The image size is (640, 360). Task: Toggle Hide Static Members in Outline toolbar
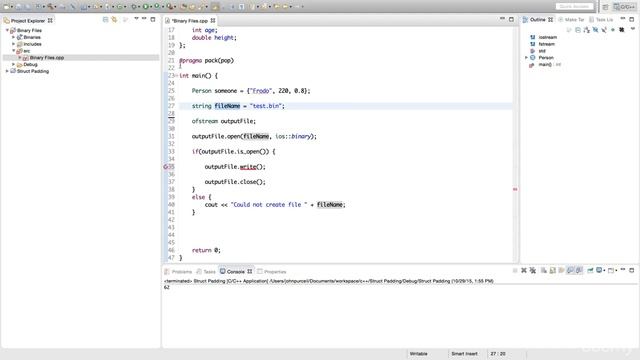coord(604,30)
